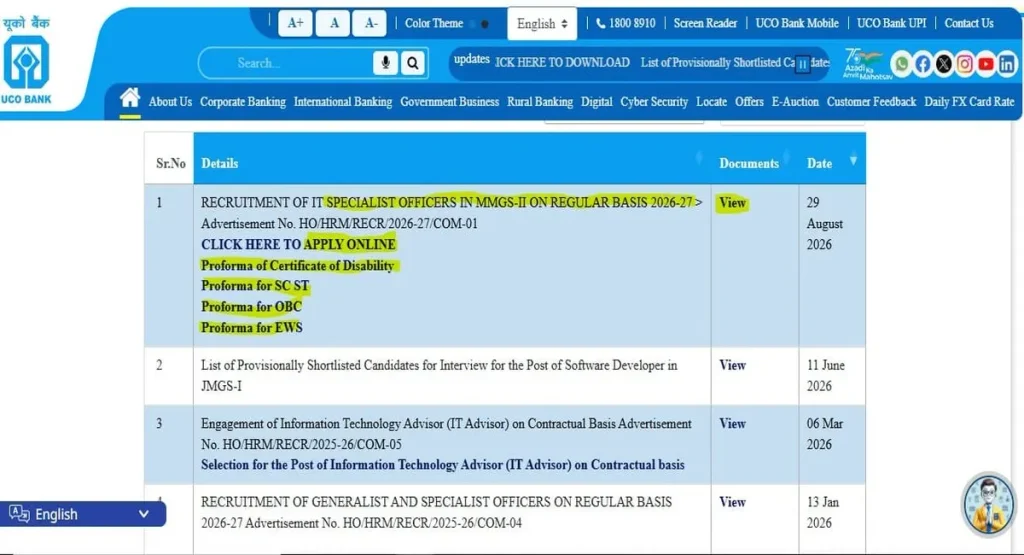View Generalist and Specialist Officers document
This screenshot has width=1024, height=555.
[x=732, y=502]
